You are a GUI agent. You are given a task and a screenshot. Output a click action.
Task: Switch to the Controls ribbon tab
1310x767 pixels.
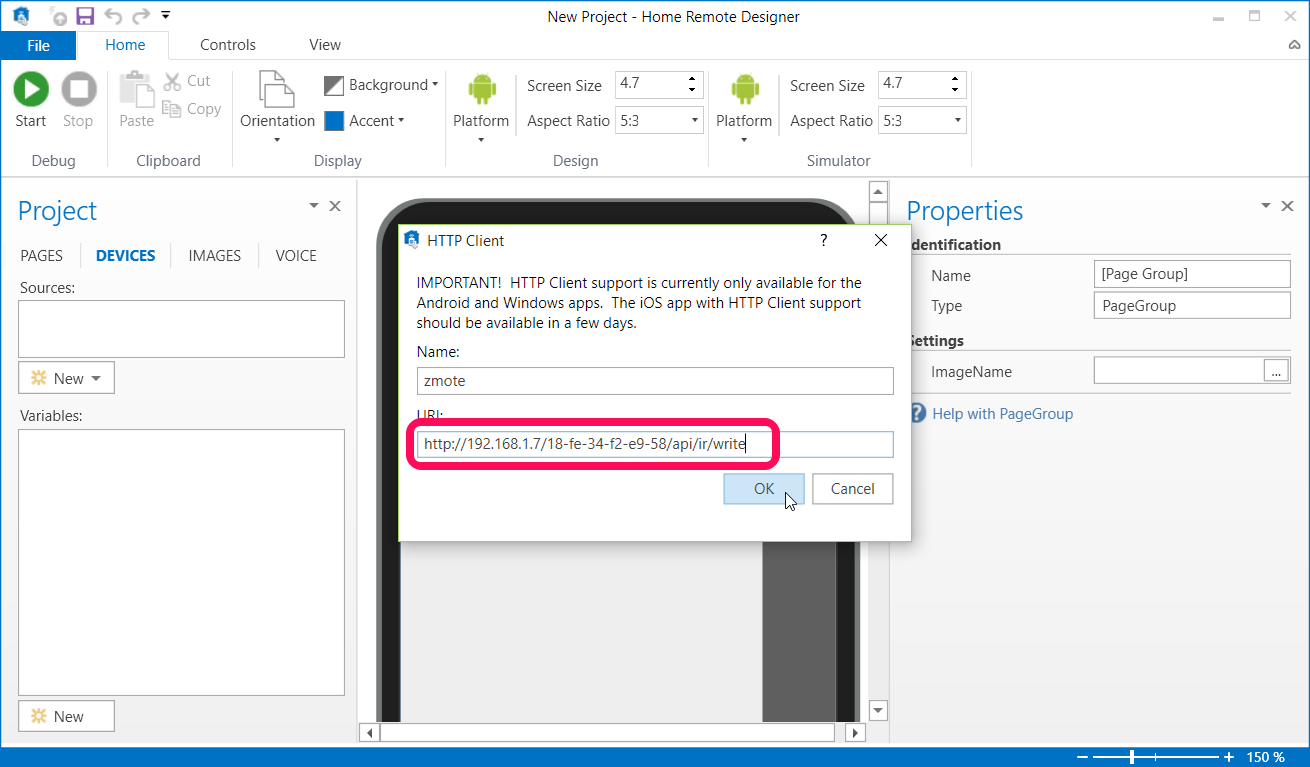coord(228,45)
